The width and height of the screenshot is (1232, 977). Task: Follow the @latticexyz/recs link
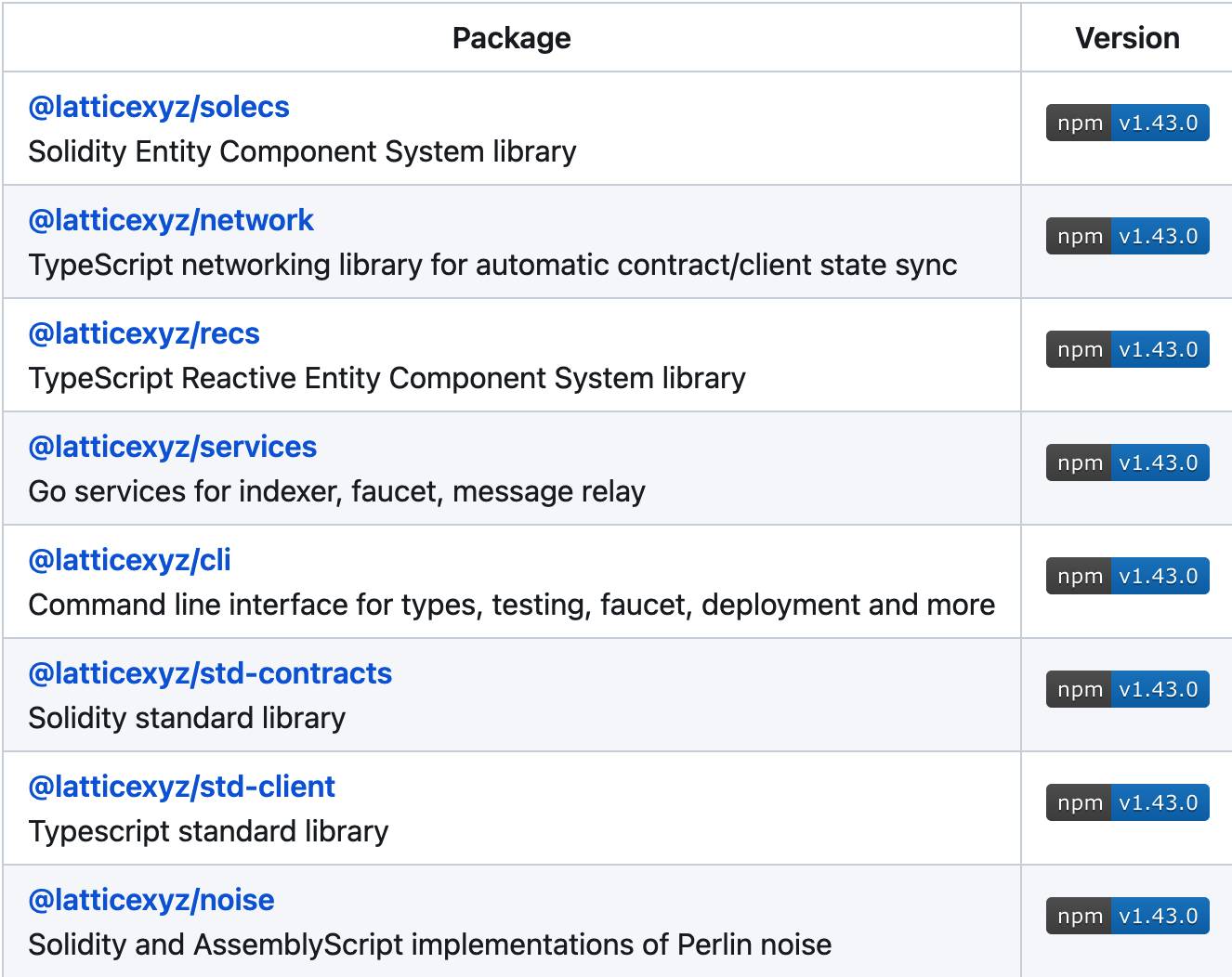(144, 334)
